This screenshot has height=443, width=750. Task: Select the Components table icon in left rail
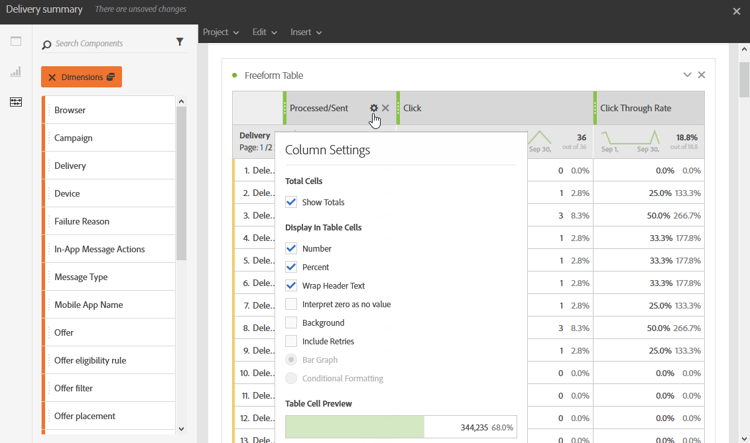[x=16, y=102]
